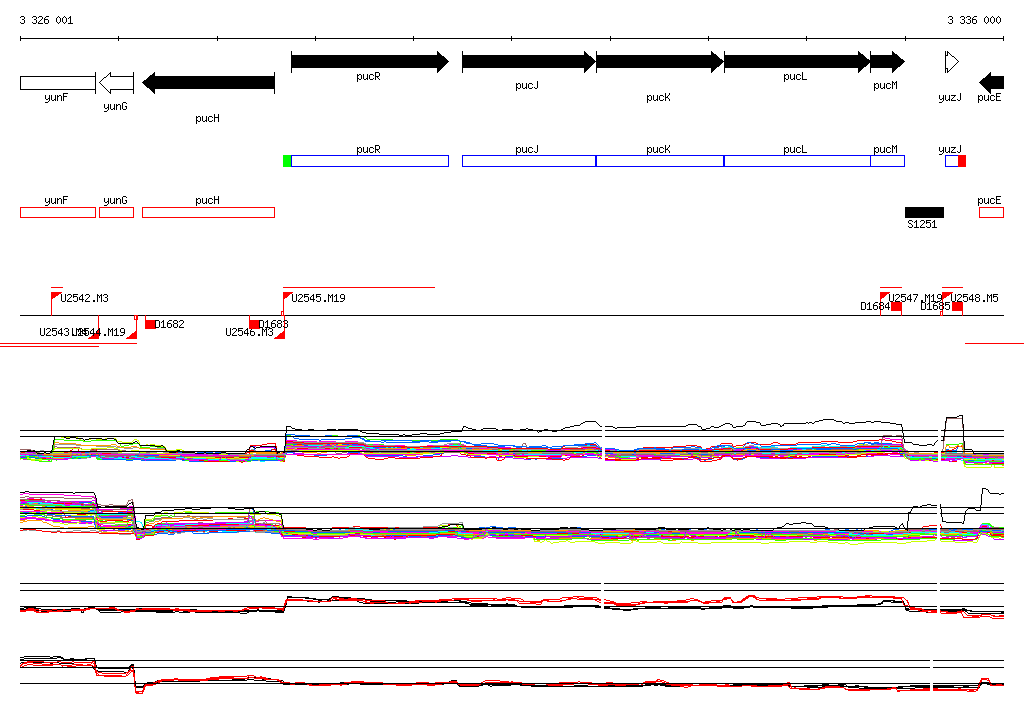Select the white yunF gene box
The width and height of the screenshot is (1024, 714).
coord(57,82)
